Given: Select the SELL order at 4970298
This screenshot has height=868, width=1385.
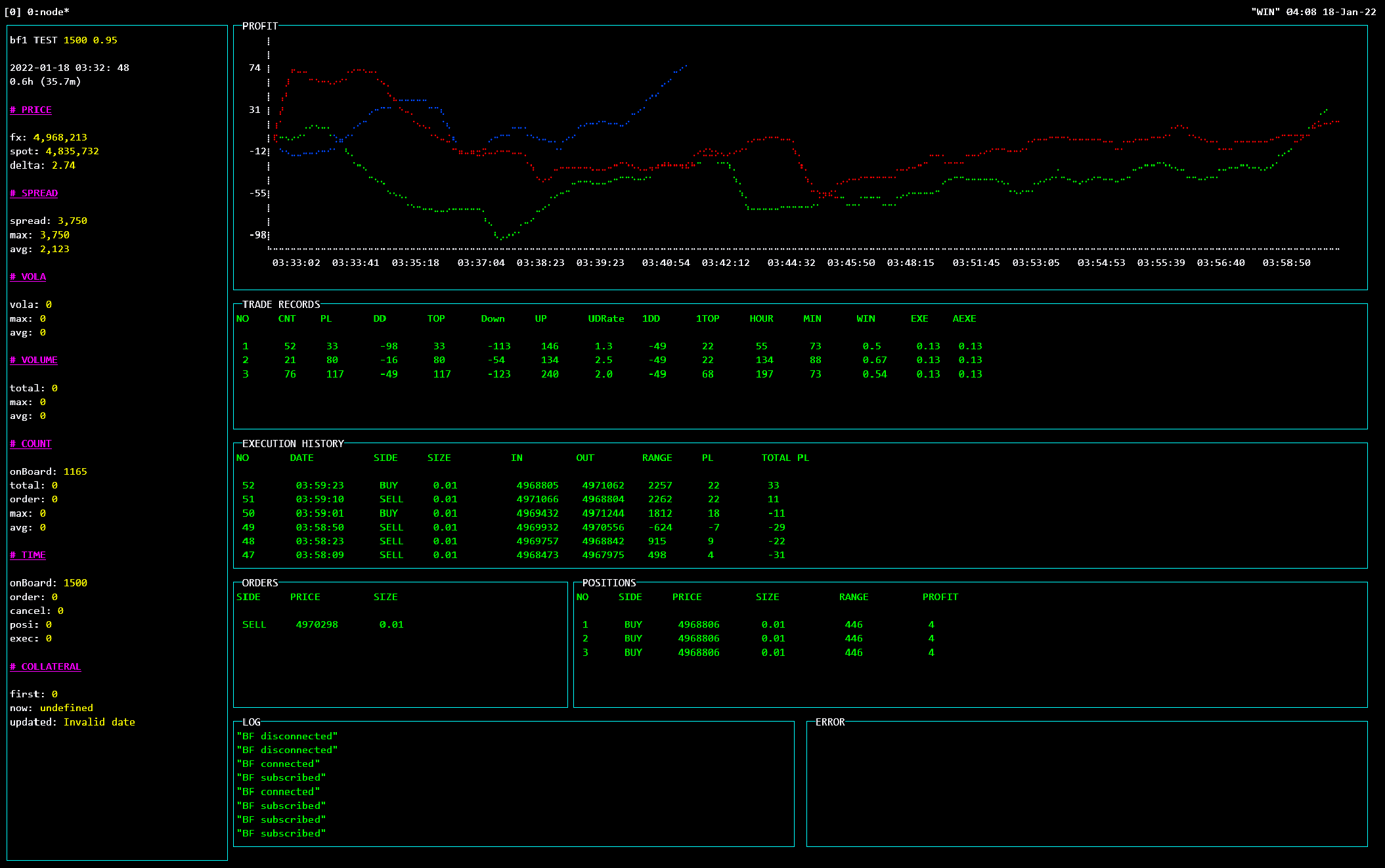Looking at the screenshot, I should pos(317,624).
